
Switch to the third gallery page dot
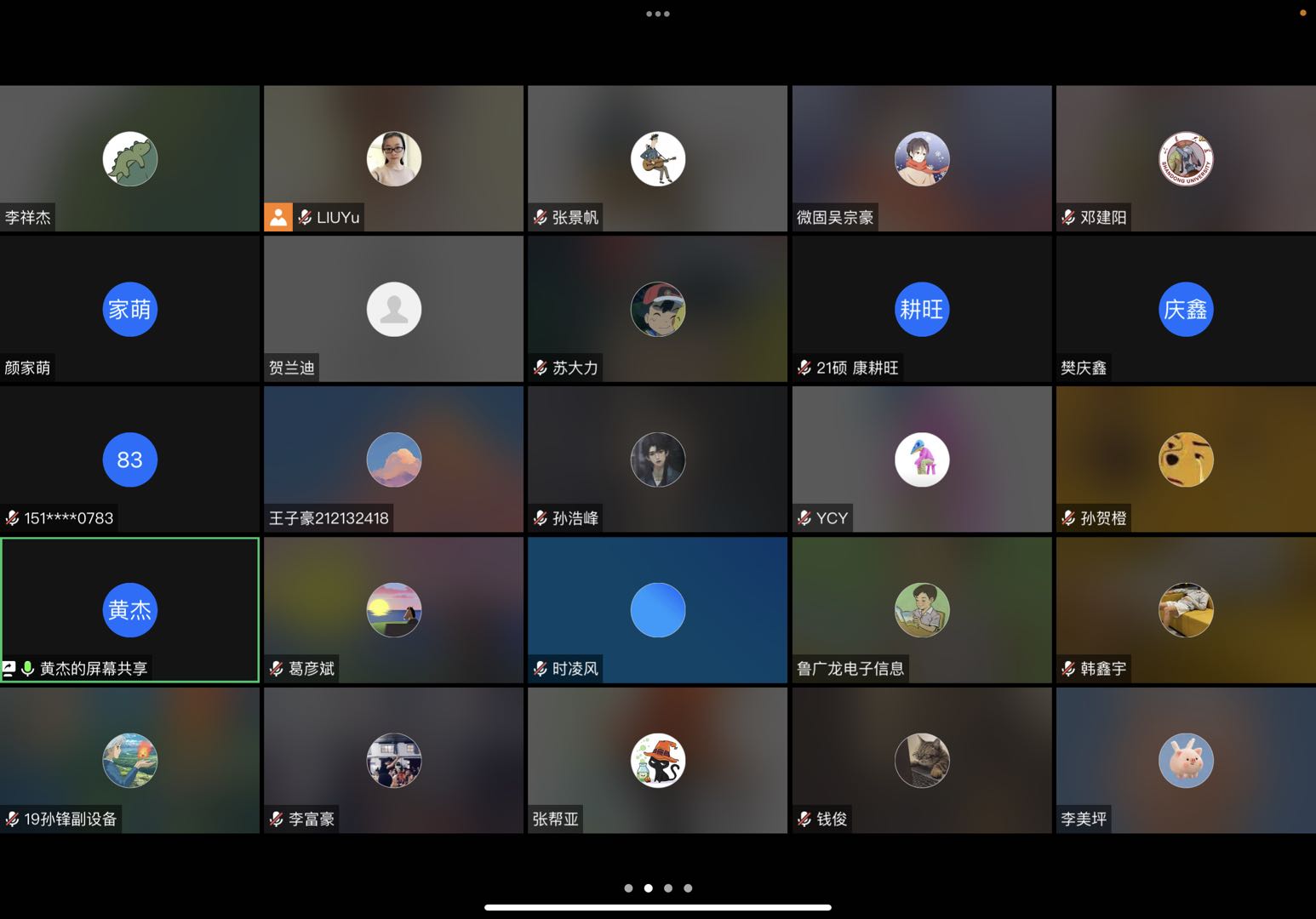click(x=668, y=888)
